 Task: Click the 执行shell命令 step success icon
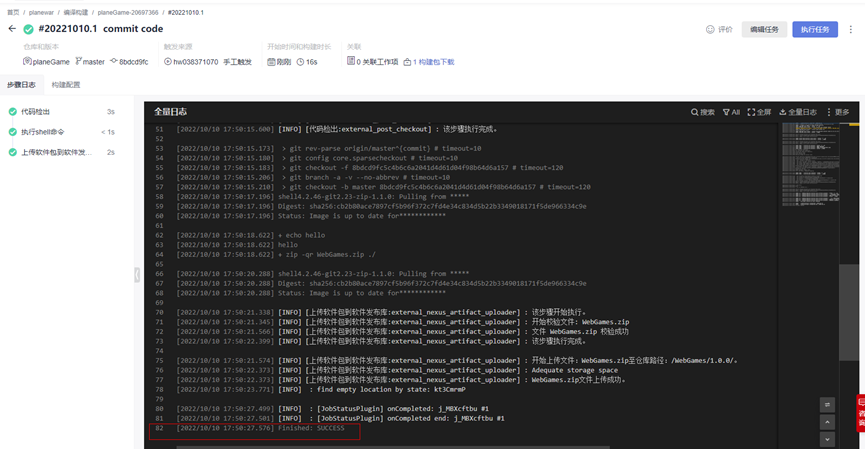coord(13,132)
